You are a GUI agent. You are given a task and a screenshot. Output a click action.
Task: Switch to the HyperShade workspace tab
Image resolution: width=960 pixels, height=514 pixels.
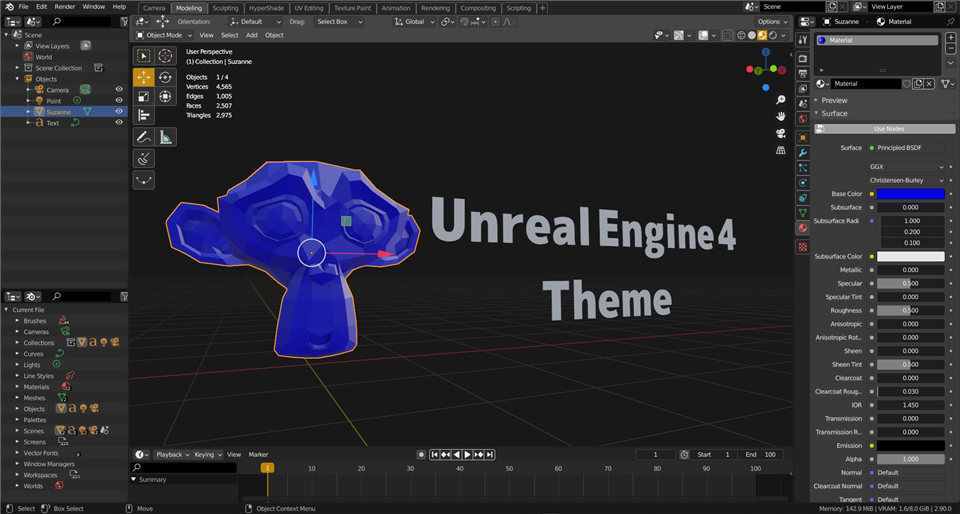click(266, 8)
